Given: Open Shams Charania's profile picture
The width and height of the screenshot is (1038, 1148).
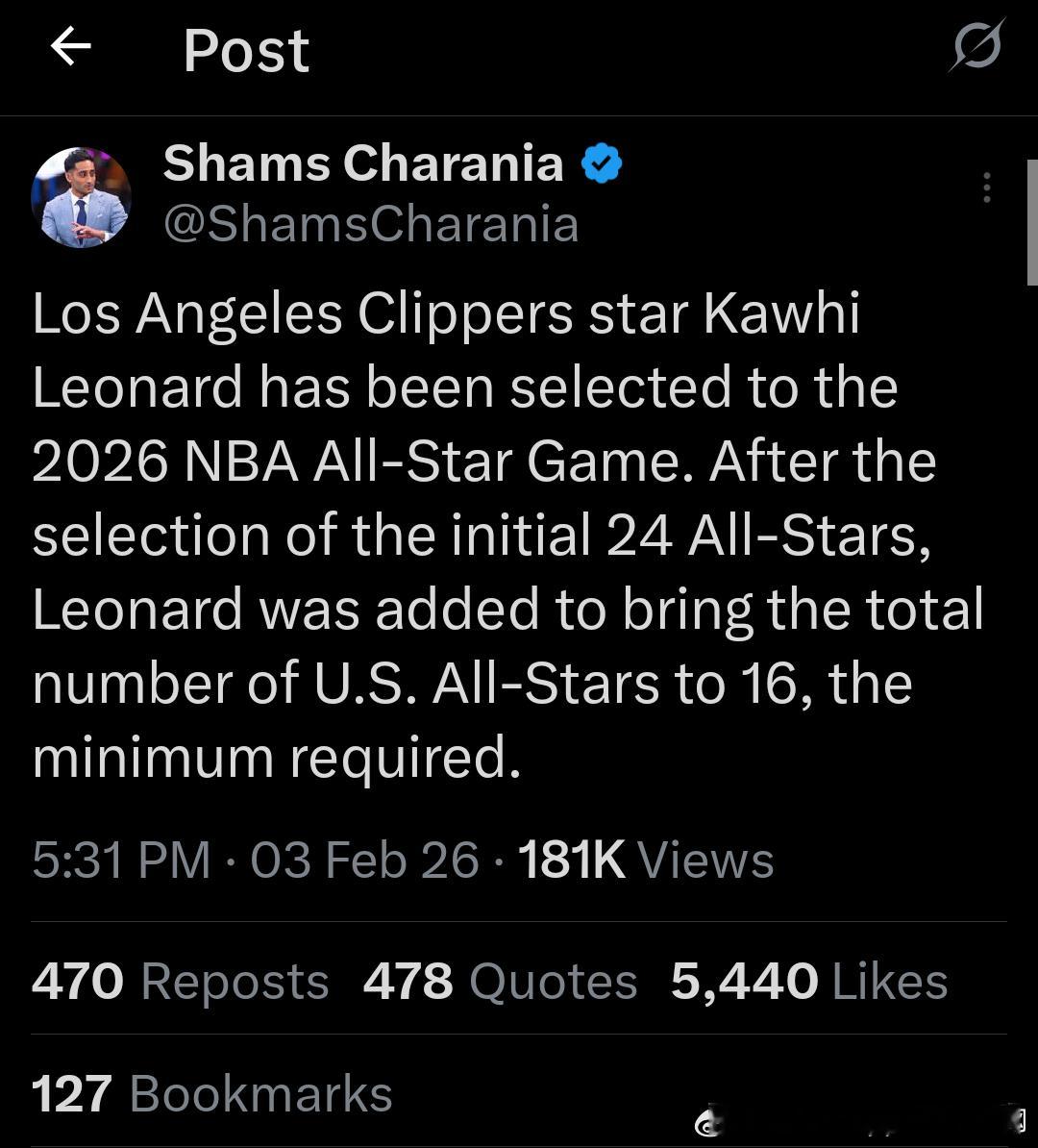Looking at the screenshot, I should [81, 197].
